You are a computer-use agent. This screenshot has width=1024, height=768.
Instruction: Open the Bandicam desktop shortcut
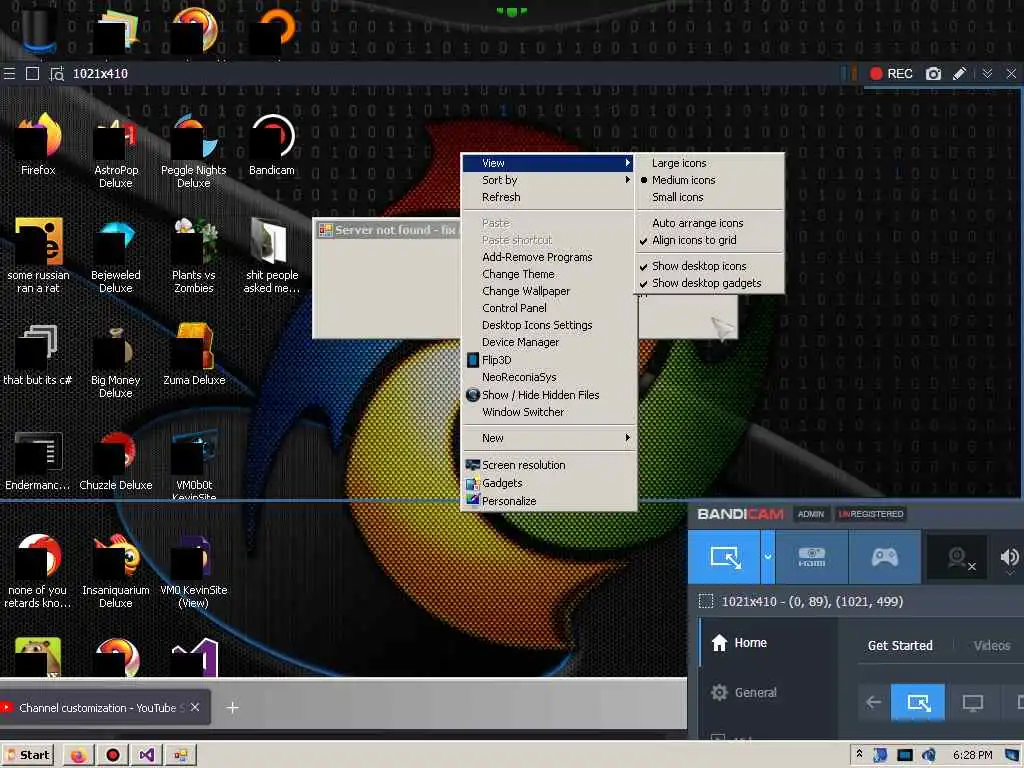tap(272, 144)
